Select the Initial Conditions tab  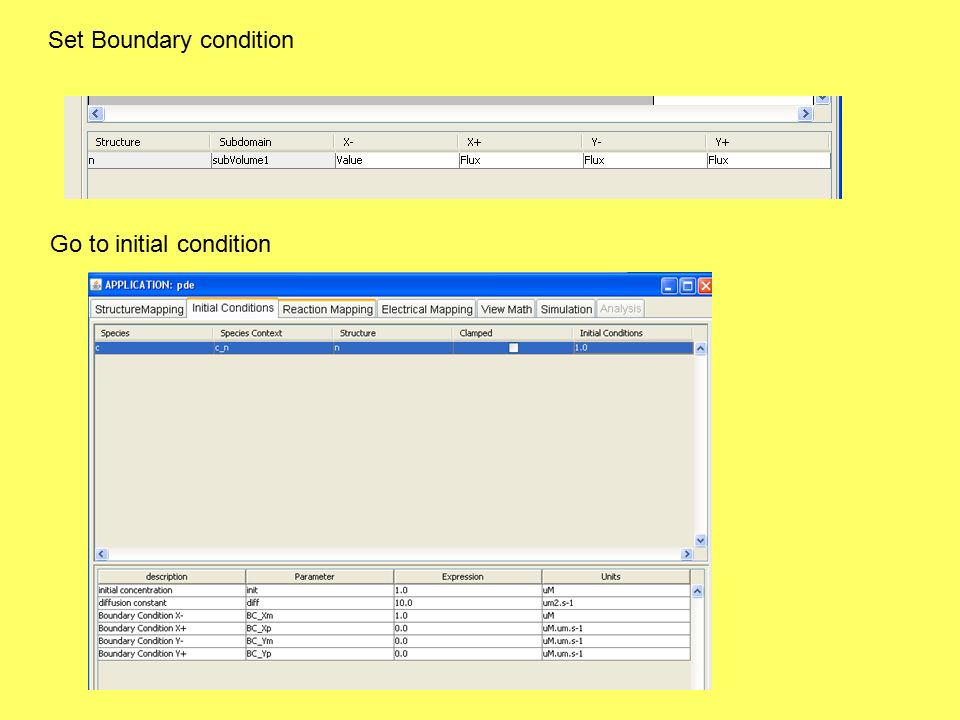coord(233,308)
